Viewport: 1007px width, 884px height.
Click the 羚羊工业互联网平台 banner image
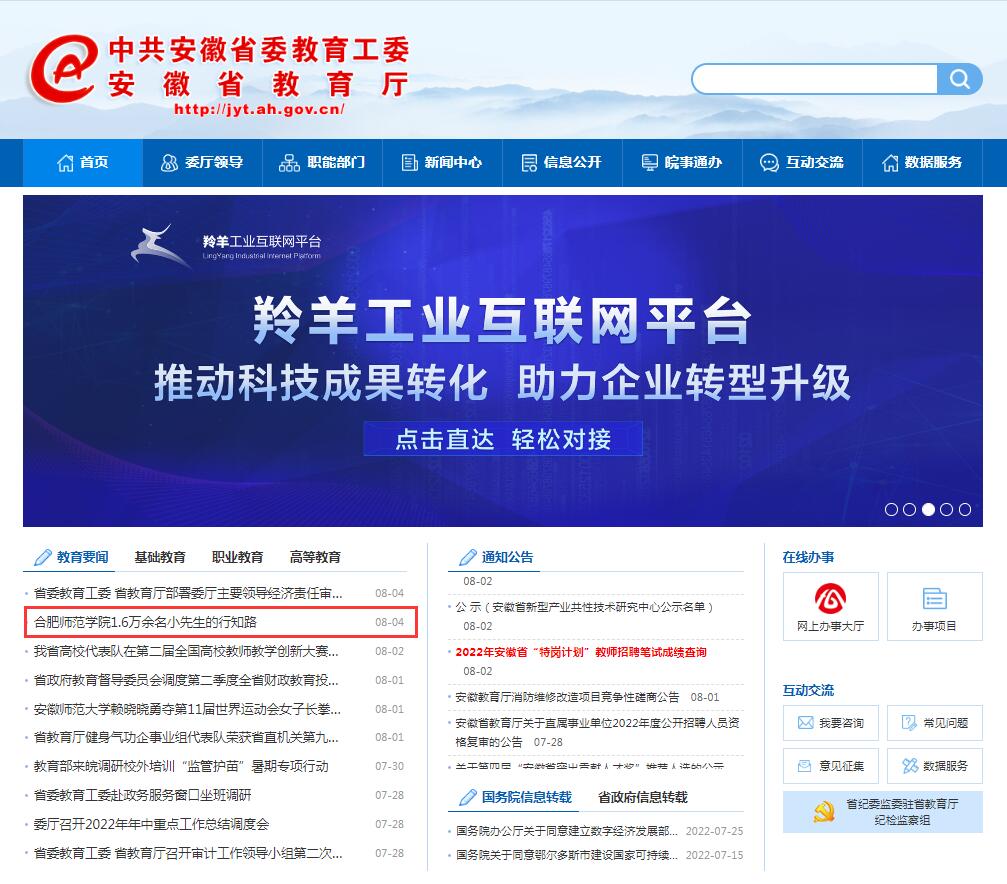502,360
